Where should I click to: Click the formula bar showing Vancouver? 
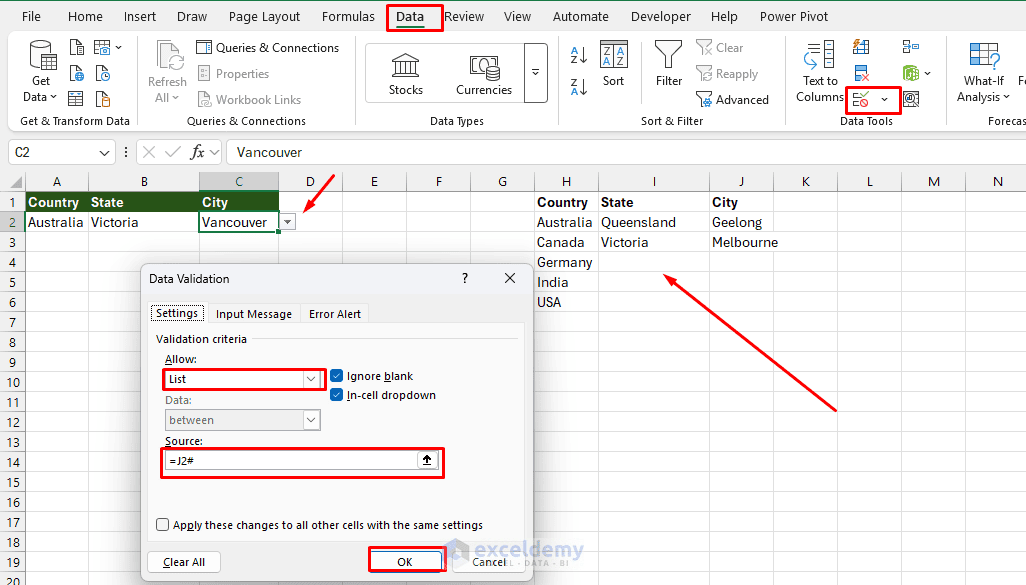[x=625, y=152]
